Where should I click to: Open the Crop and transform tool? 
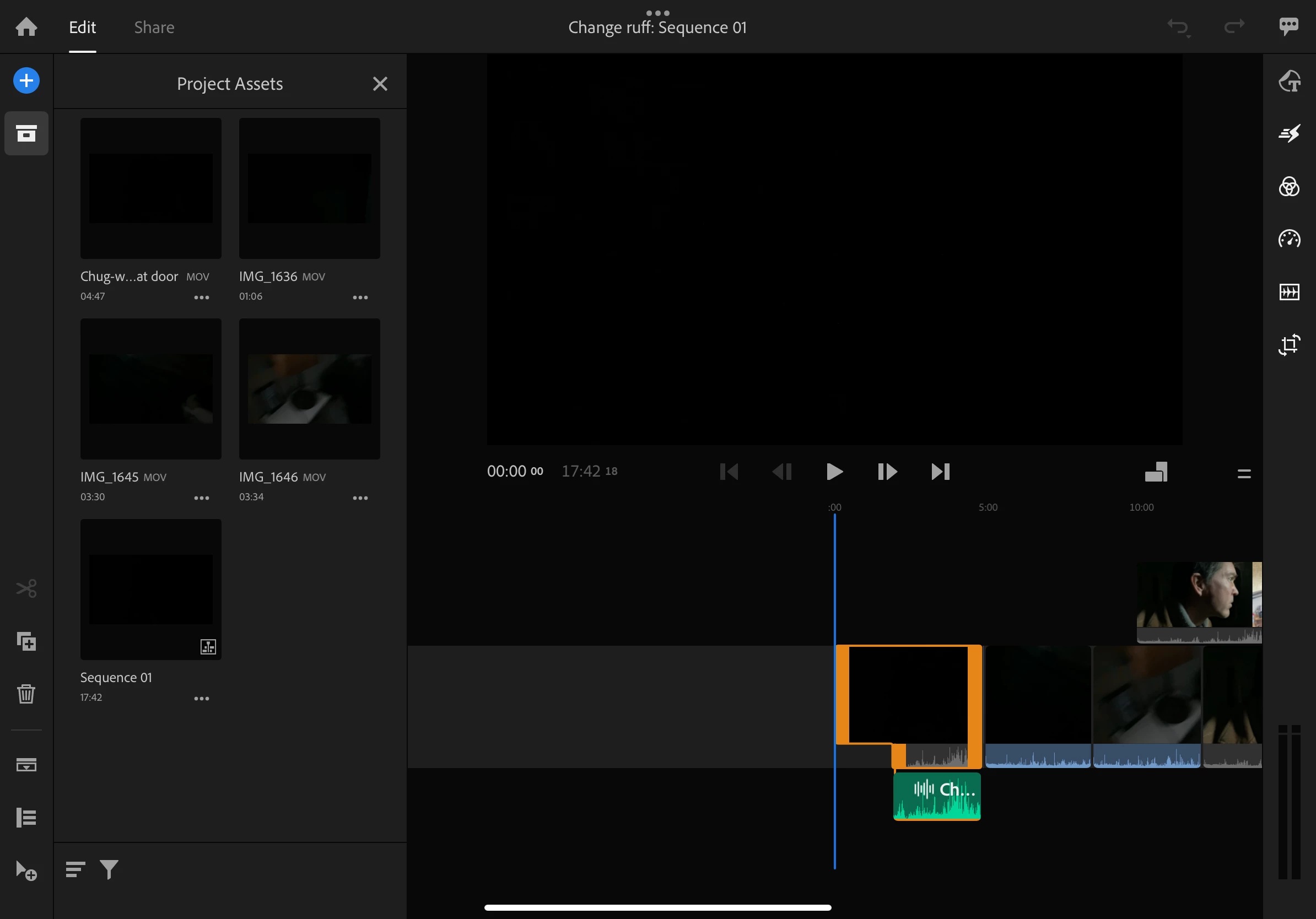pyautogui.click(x=1289, y=345)
